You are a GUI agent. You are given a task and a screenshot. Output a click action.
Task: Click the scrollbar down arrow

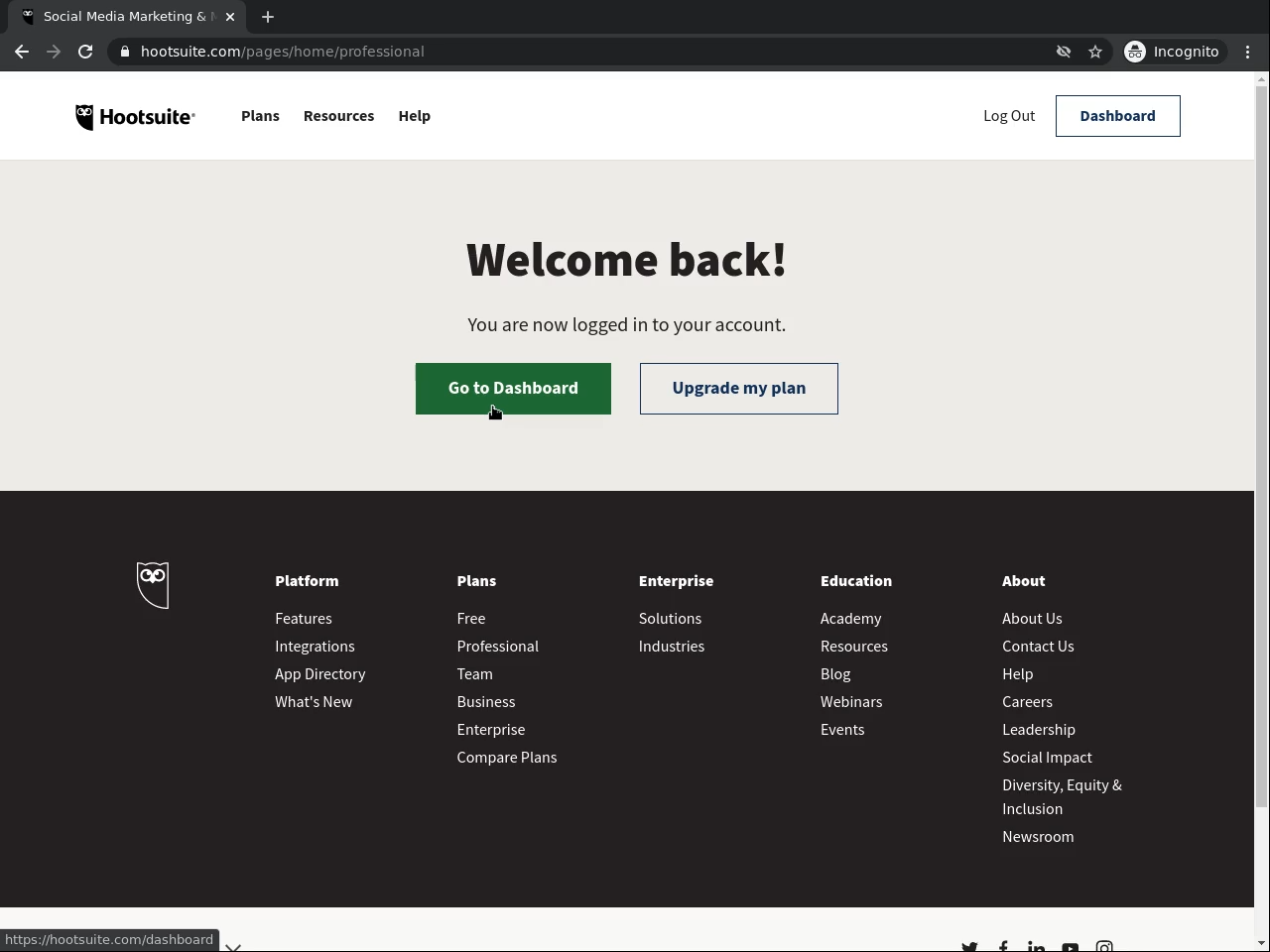tap(1262, 943)
